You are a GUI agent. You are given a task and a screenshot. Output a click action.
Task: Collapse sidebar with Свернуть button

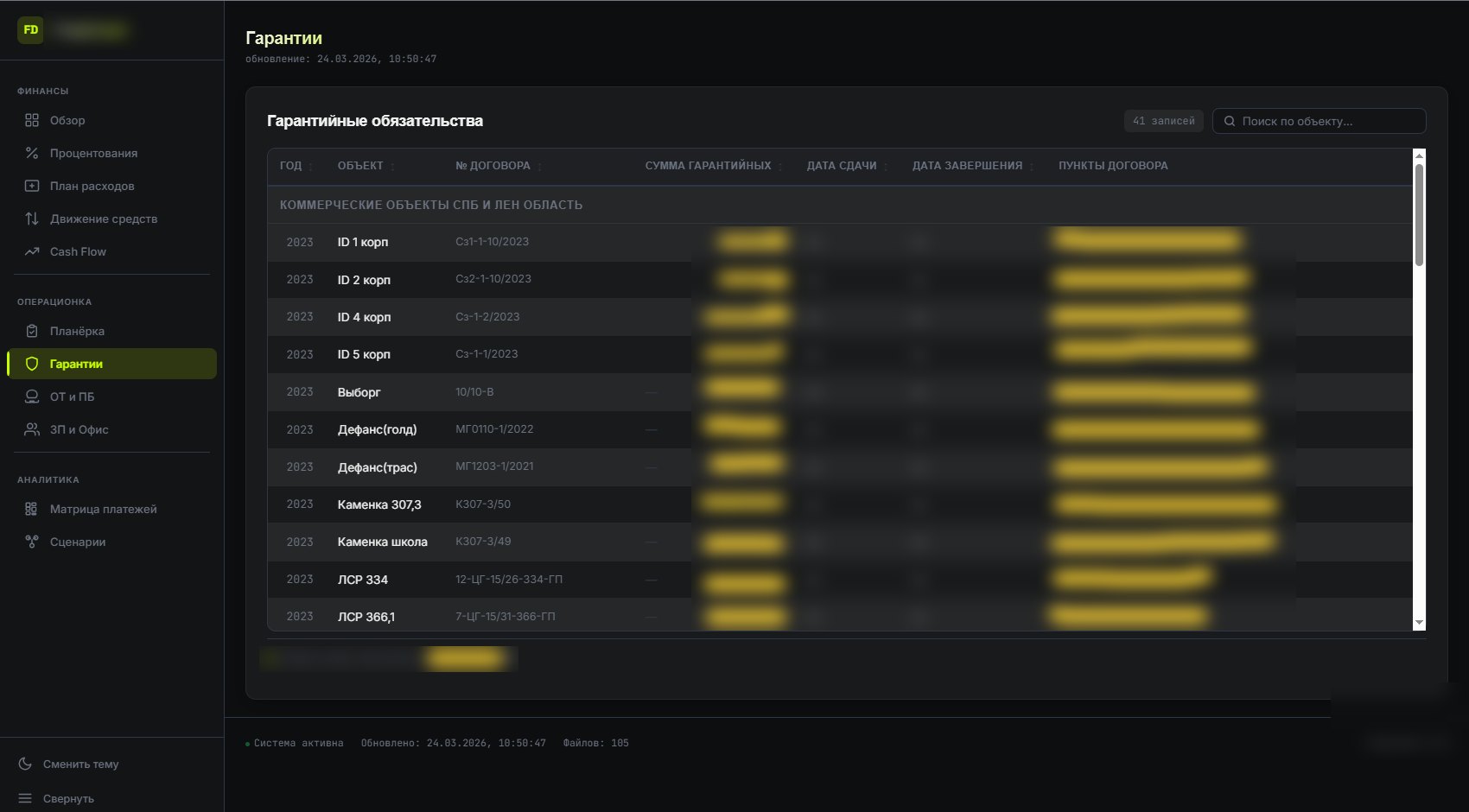pos(111,798)
